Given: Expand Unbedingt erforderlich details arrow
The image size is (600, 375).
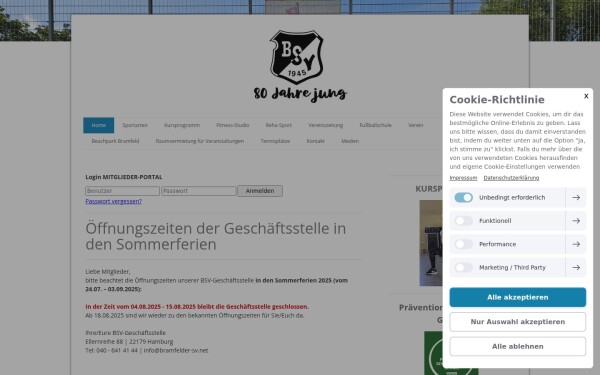Looking at the screenshot, I should (x=576, y=197).
